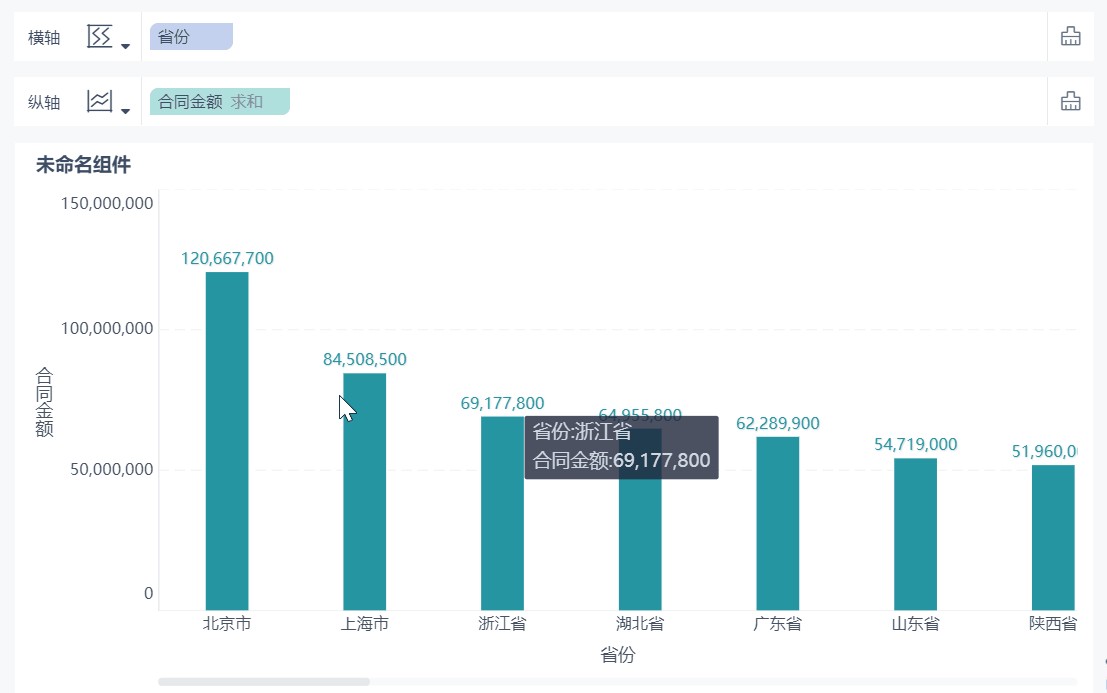Click the 未命名组件 chart title
The height and width of the screenshot is (693, 1107).
[83, 165]
